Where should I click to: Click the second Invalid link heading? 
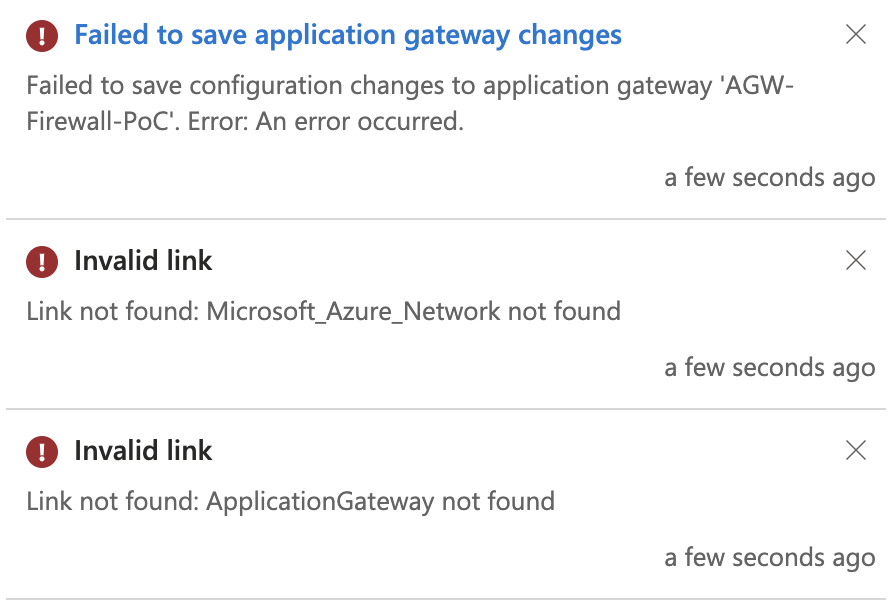point(142,451)
